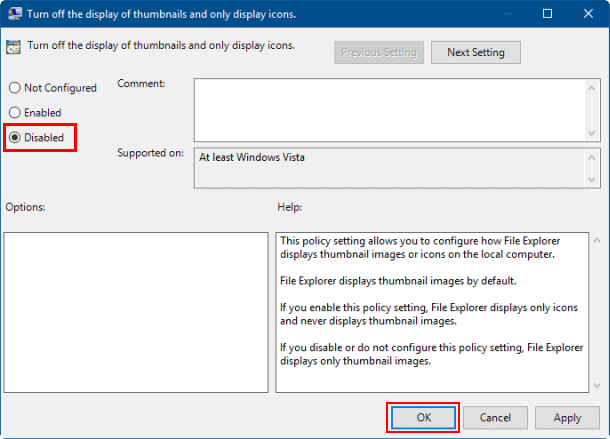Select the Disabled radio button
Screen dimensions: 610x439
click(15, 137)
